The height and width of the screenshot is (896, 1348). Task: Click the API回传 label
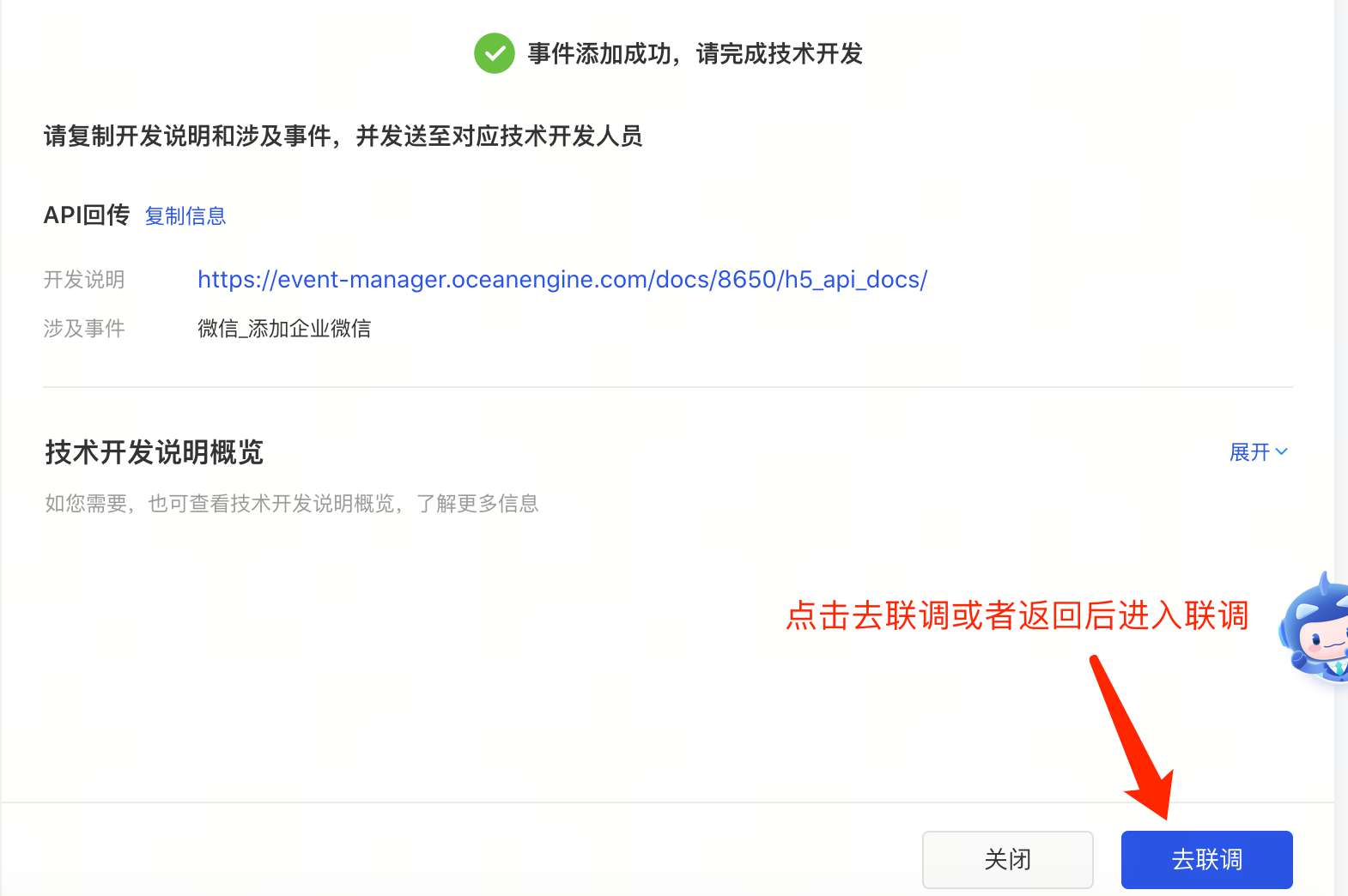87,215
